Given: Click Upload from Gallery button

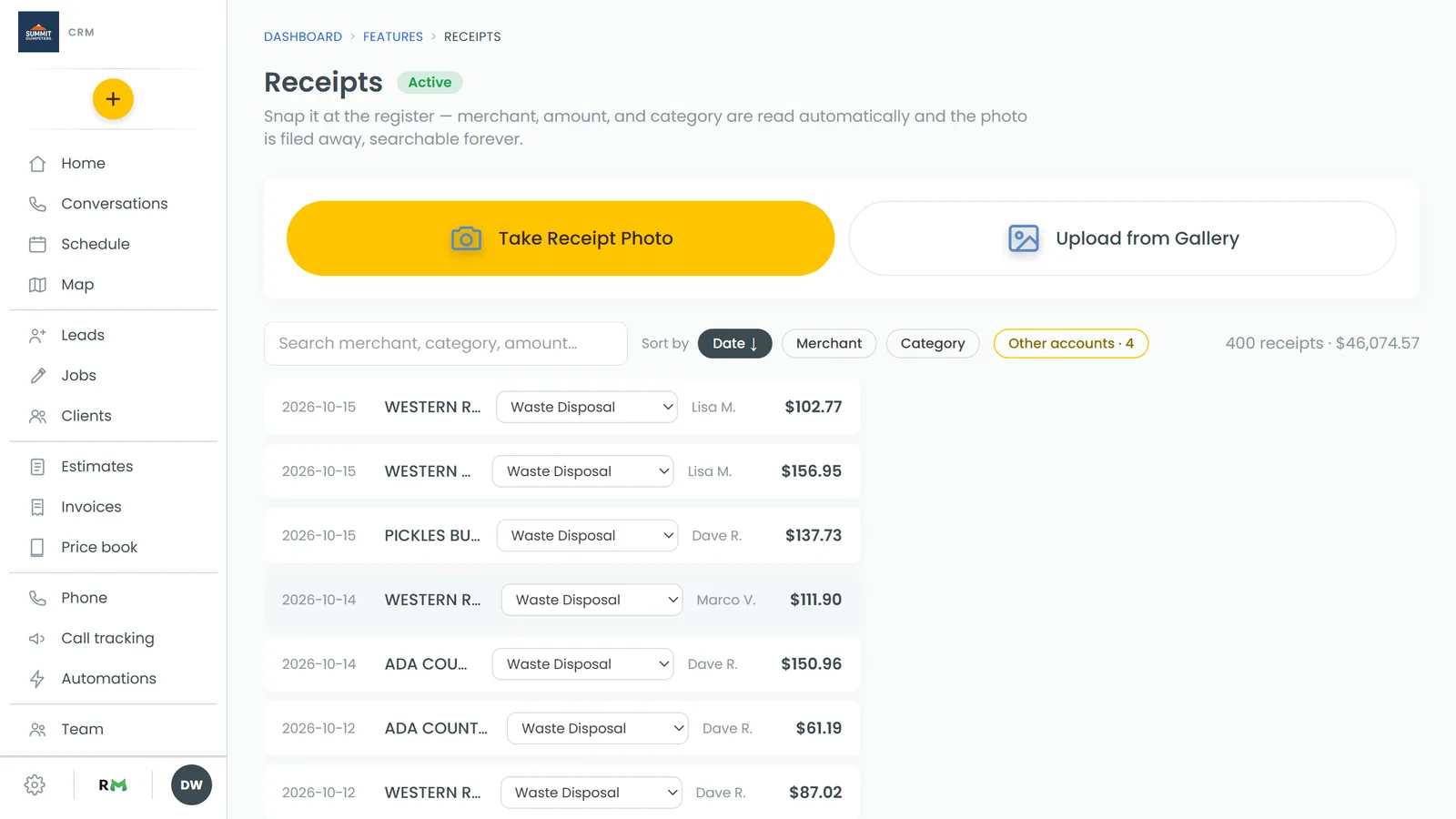Looking at the screenshot, I should point(1123,238).
